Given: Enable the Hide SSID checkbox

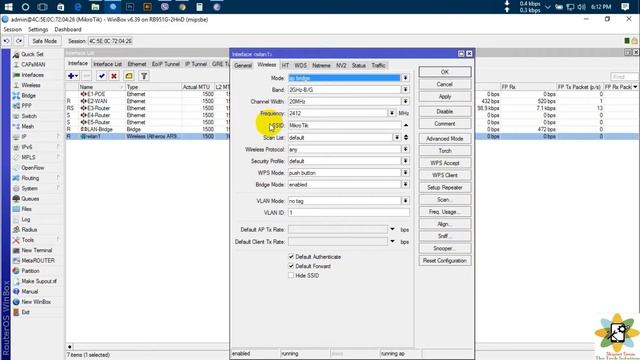Looking at the screenshot, I should 291,276.
